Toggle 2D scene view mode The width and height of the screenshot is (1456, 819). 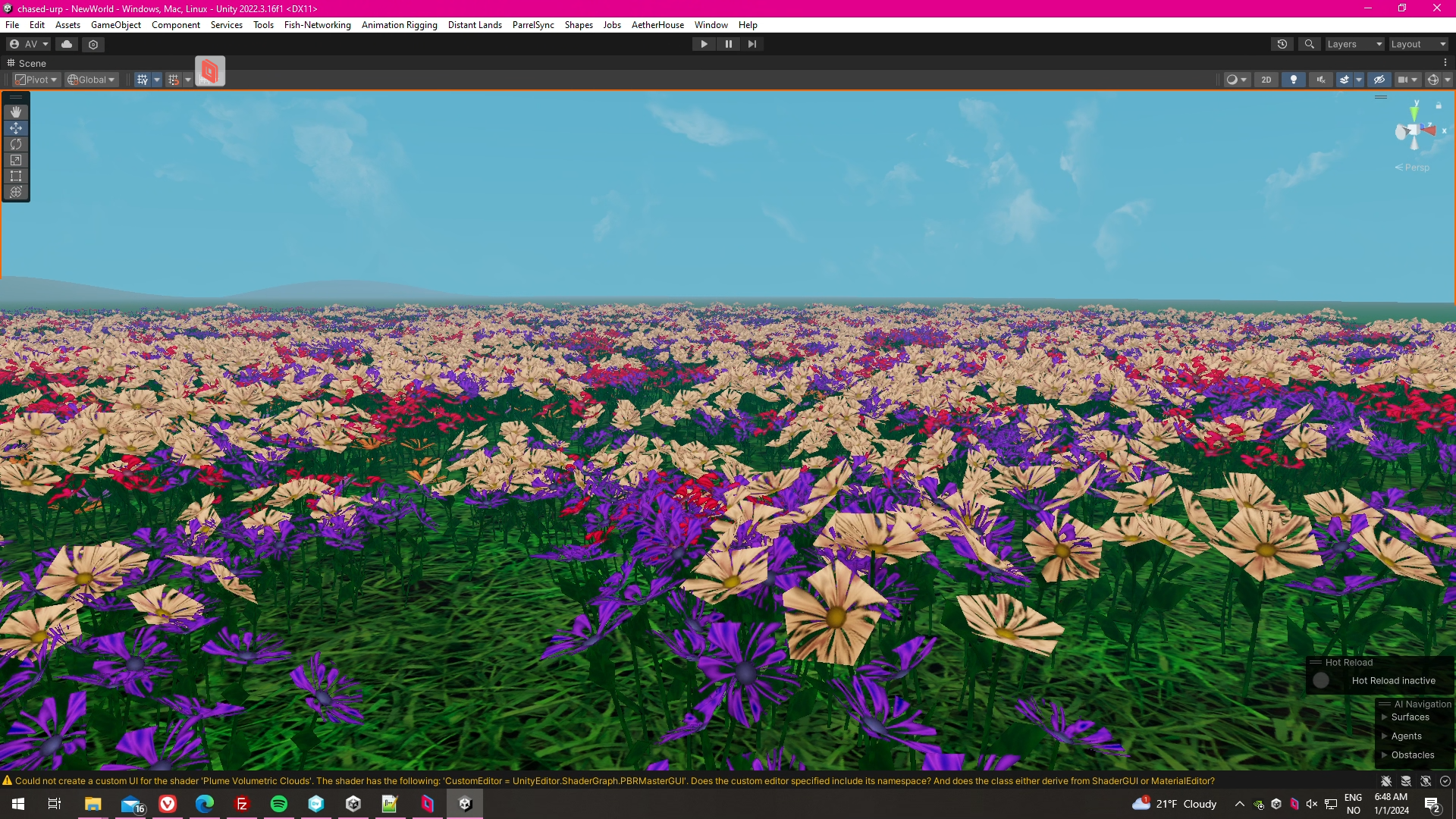click(1266, 80)
